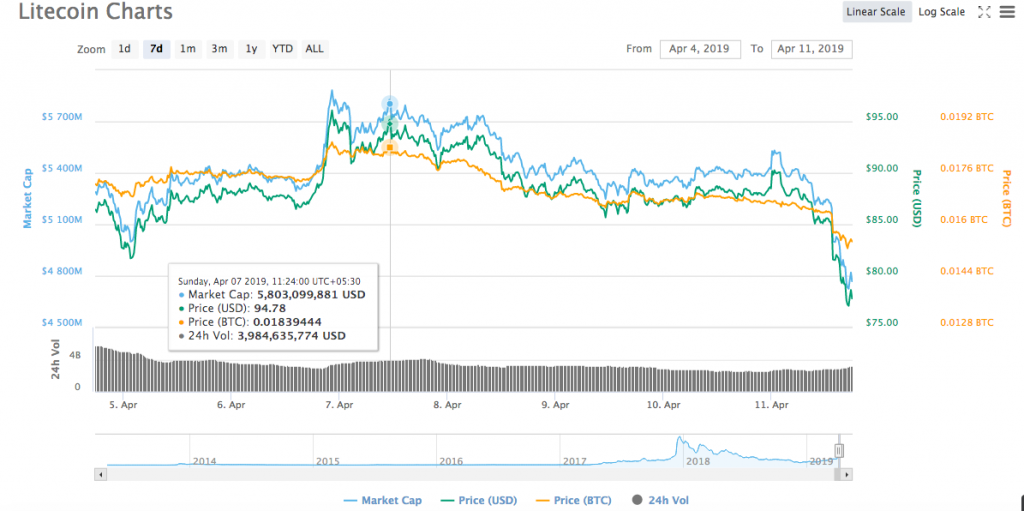Click the green Price USD hover marker
The width and height of the screenshot is (1024, 511).
click(x=390, y=124)
